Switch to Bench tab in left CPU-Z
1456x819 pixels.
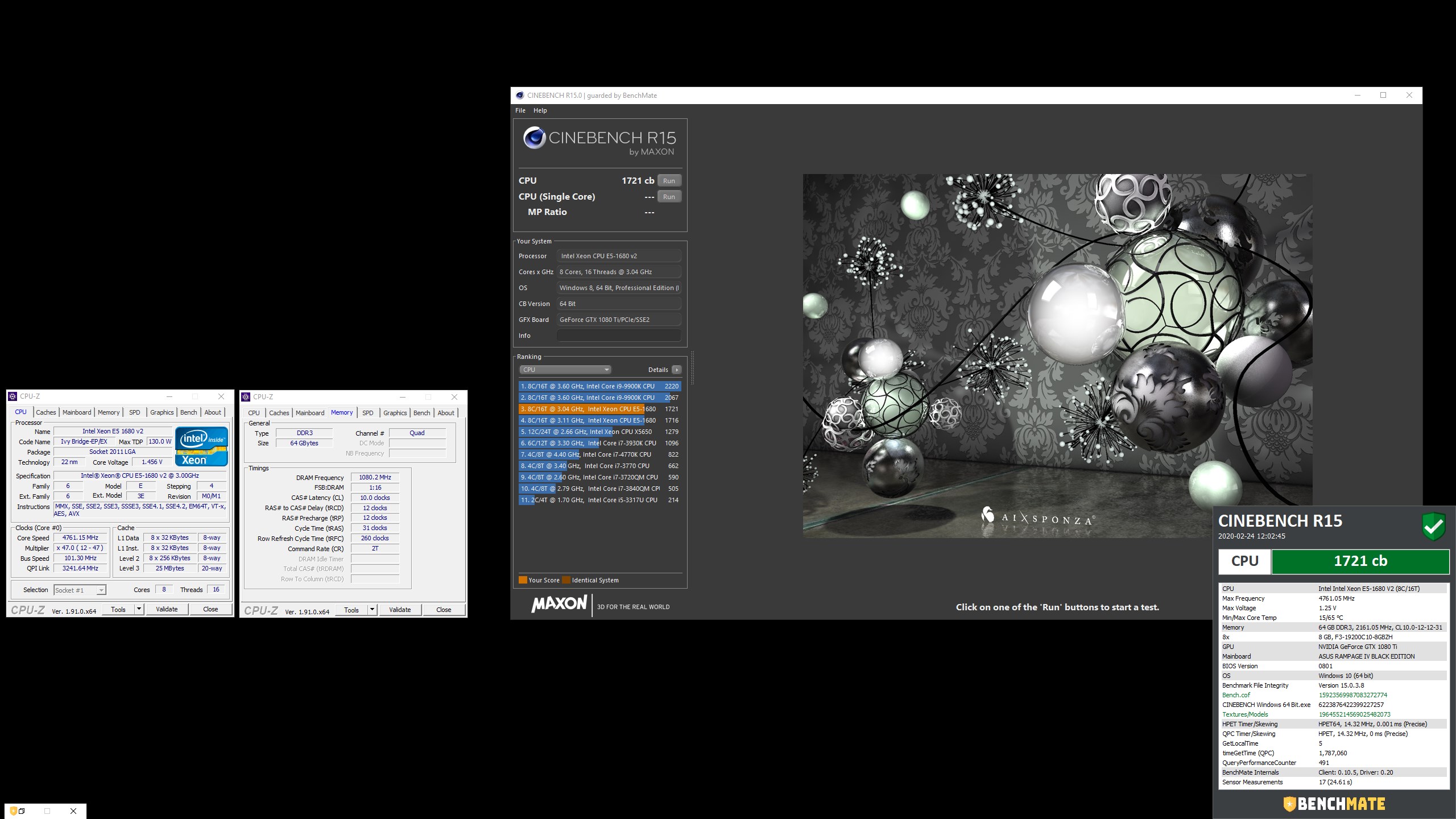coord(189,412)
